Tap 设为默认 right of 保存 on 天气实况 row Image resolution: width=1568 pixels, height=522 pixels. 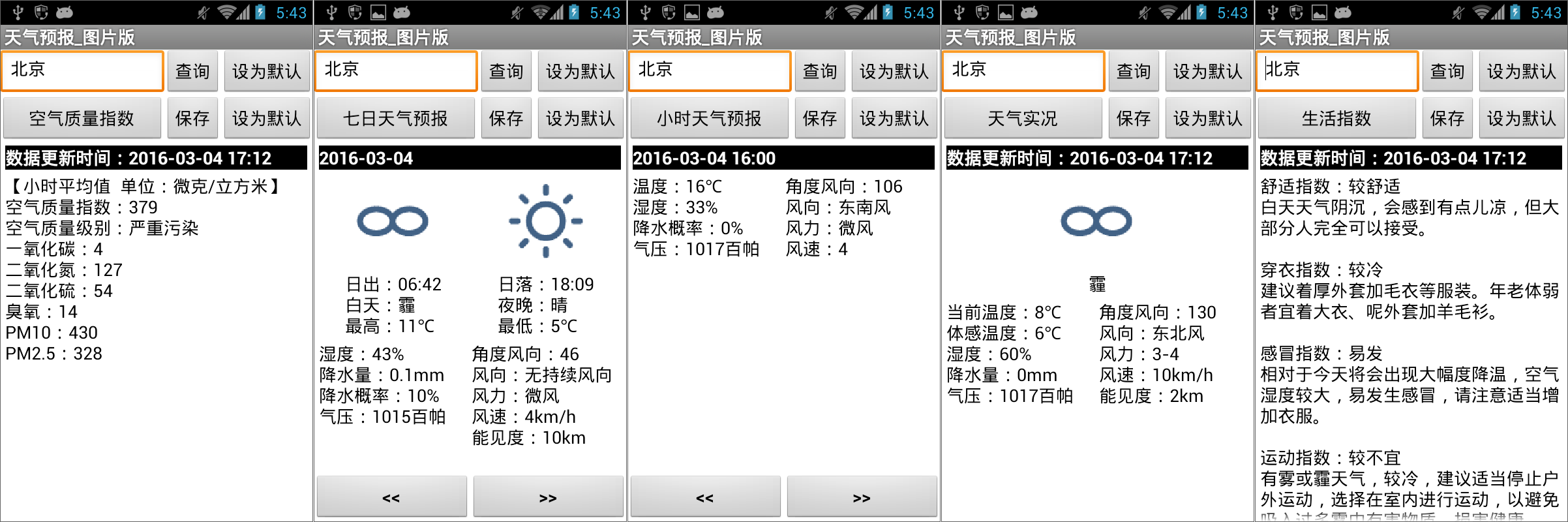pos(1208,118)
